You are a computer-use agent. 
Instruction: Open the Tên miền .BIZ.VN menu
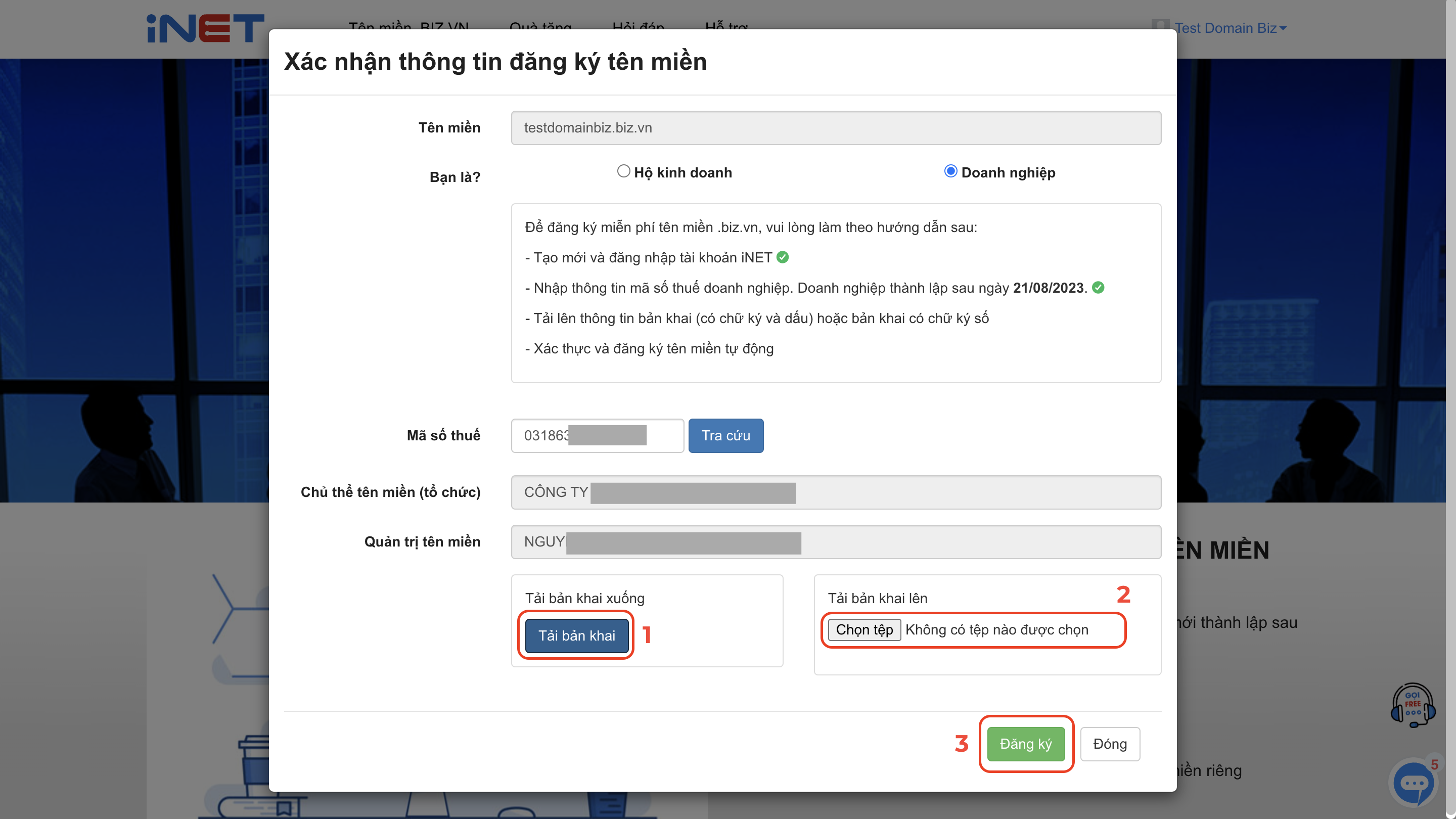click(x=408, y=27)
